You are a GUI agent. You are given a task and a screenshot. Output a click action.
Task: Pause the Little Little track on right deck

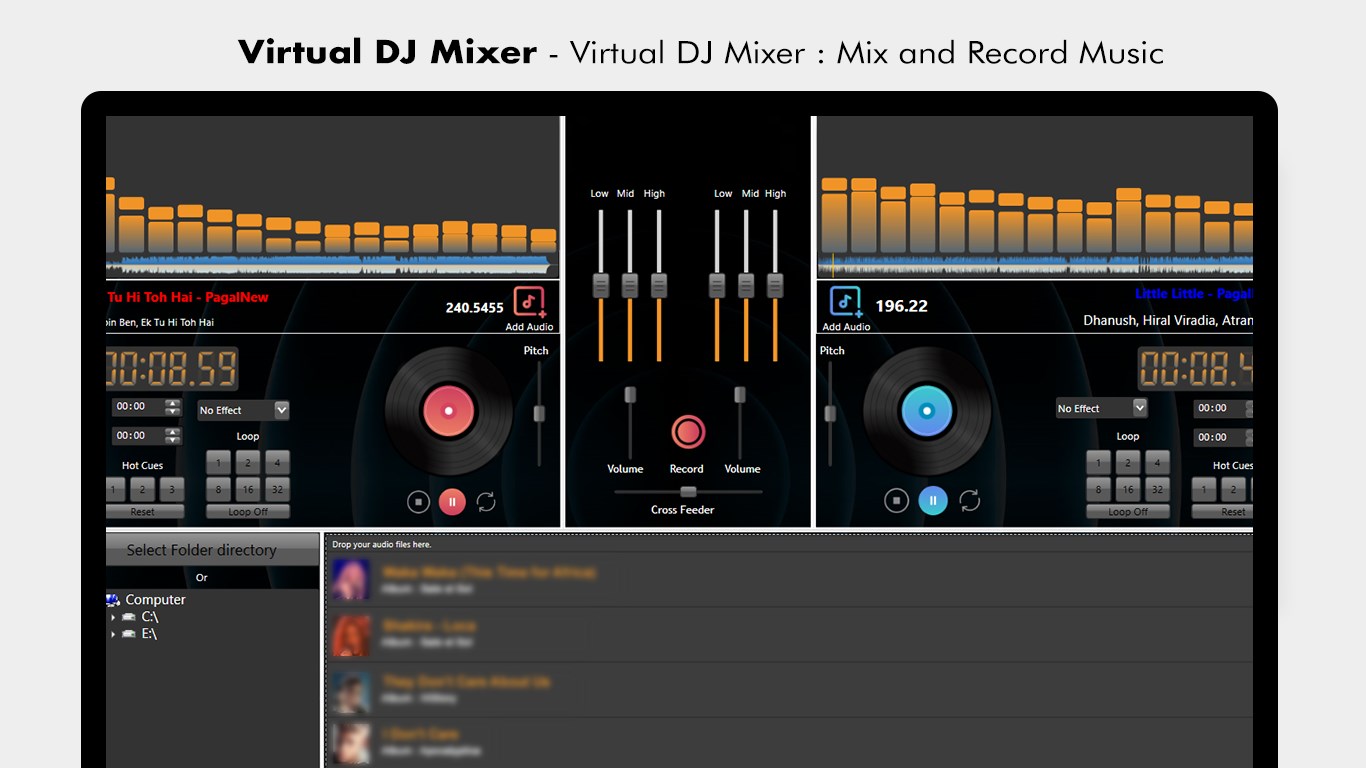coord(931,501)
